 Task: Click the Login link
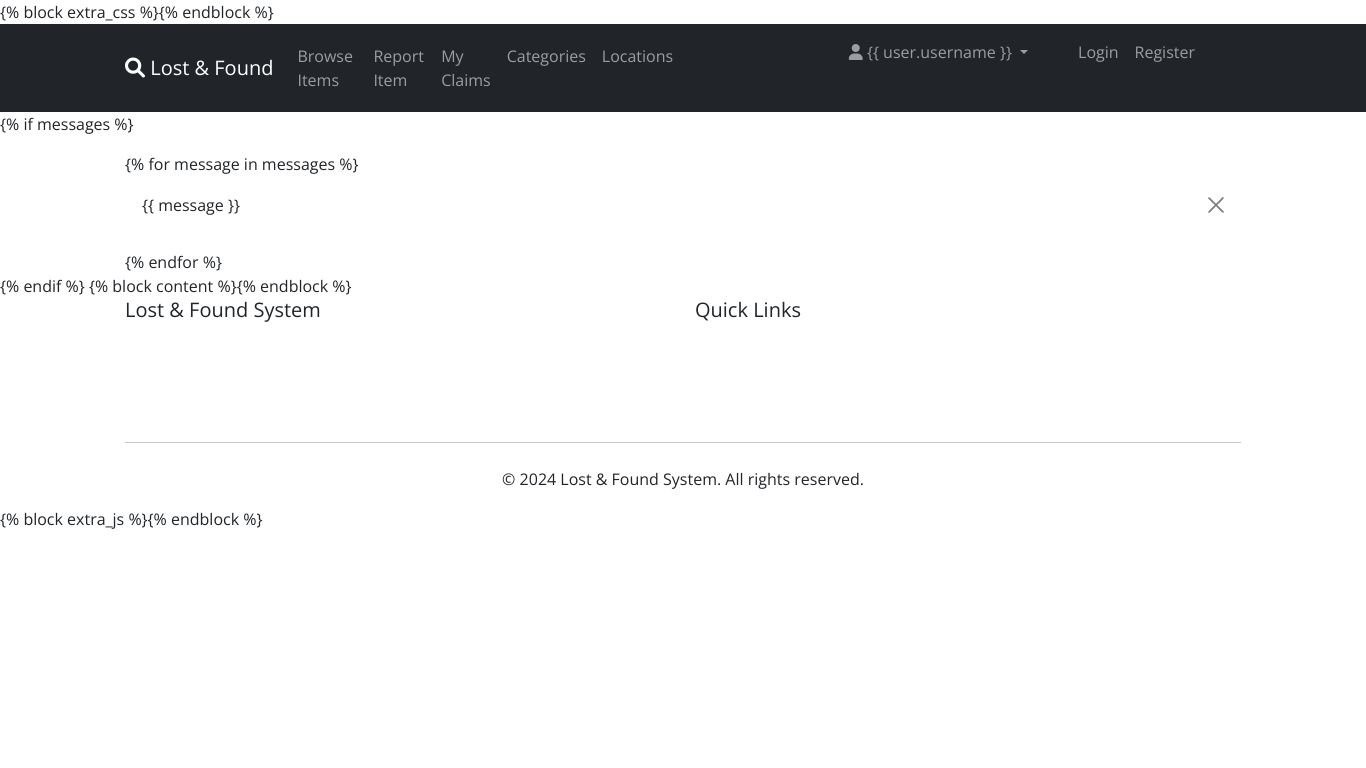point(1097,52)
